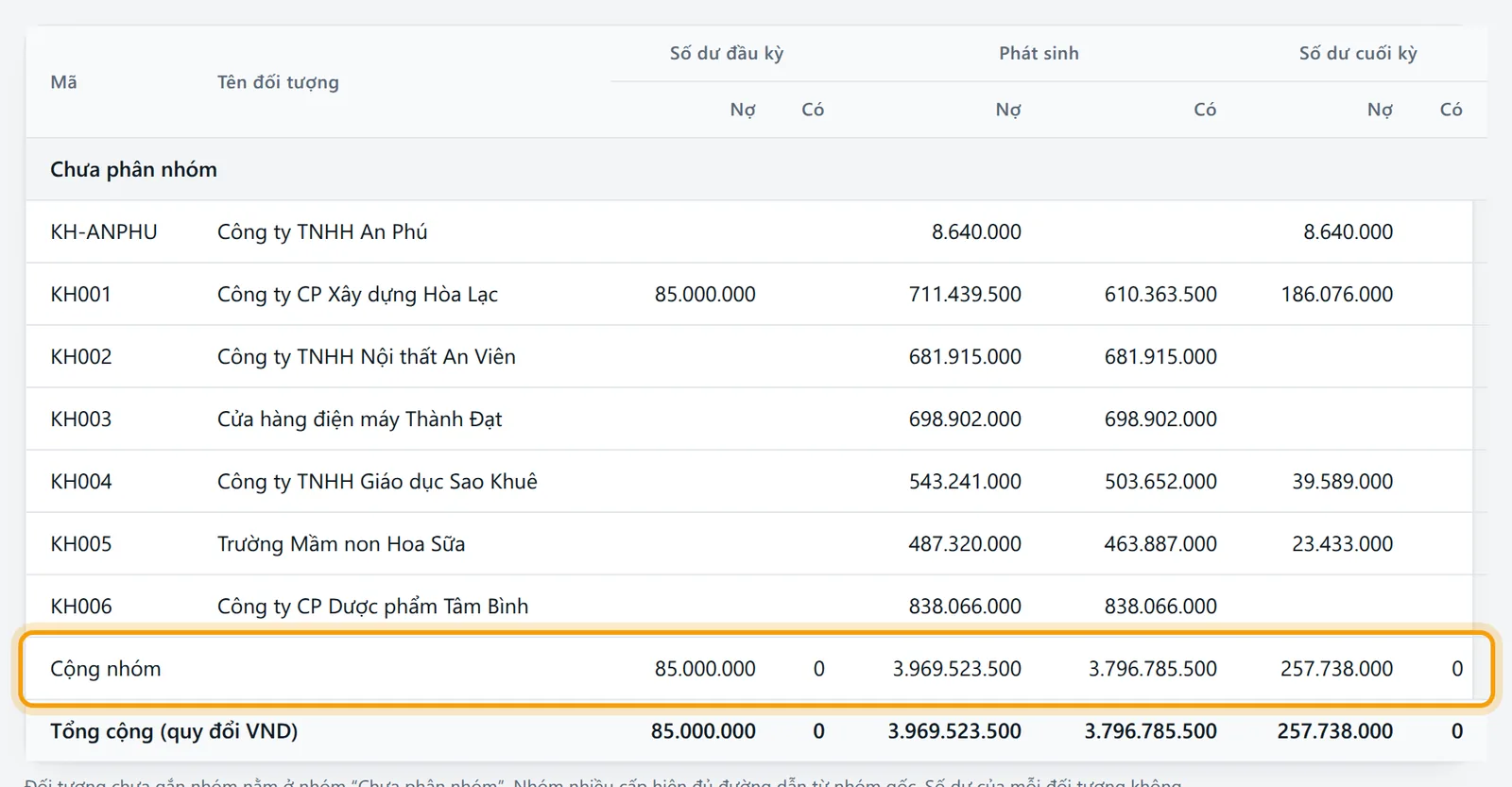Click KH006 code cell
The width and height of the screenshot is (1512, 787).
81,606
